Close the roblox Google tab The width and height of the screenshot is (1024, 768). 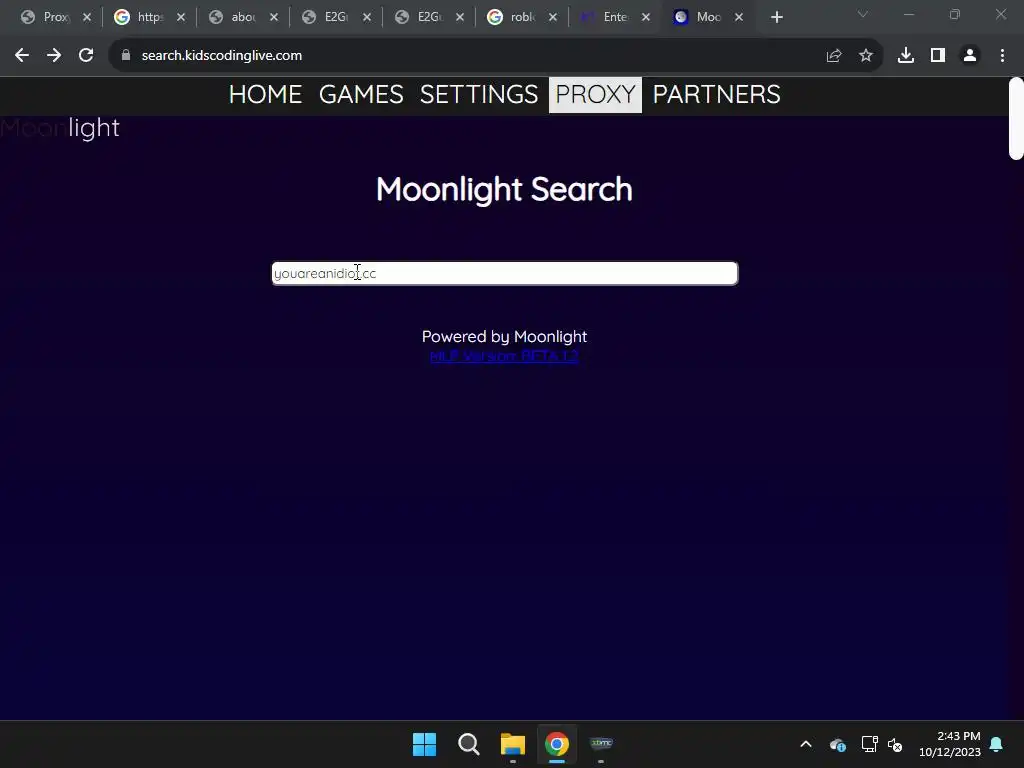coord(553,17)
